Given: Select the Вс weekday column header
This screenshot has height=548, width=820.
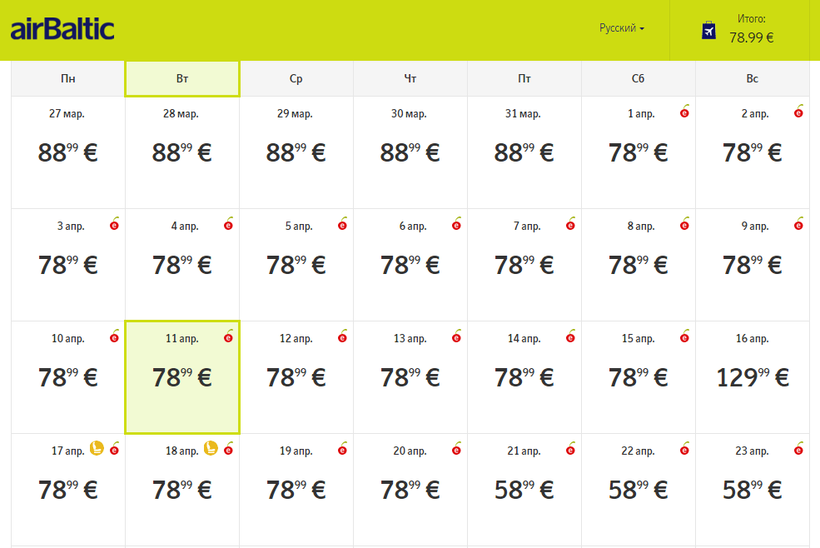Looking at the screenshot, I should point(752,79).
